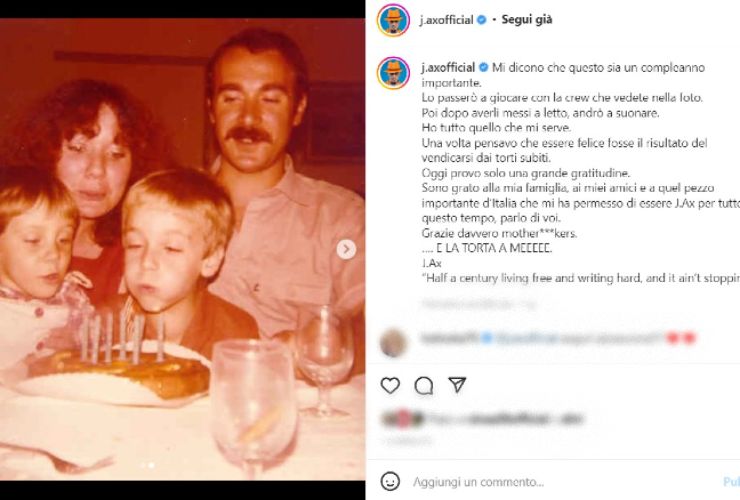
Task: Click the partially visible Pubblica button
Action: [732, 482]
